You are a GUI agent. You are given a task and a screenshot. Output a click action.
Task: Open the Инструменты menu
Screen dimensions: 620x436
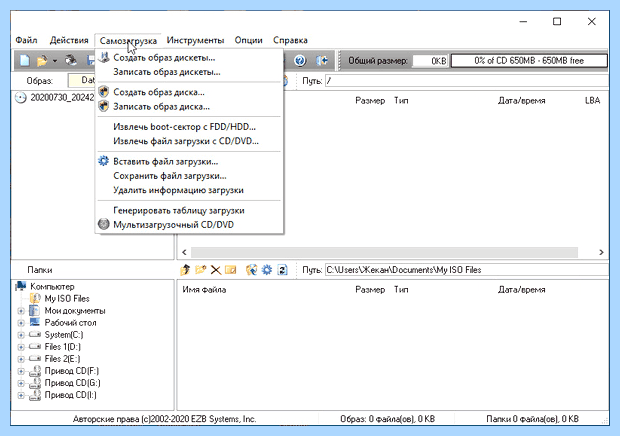tap(195, 40)
